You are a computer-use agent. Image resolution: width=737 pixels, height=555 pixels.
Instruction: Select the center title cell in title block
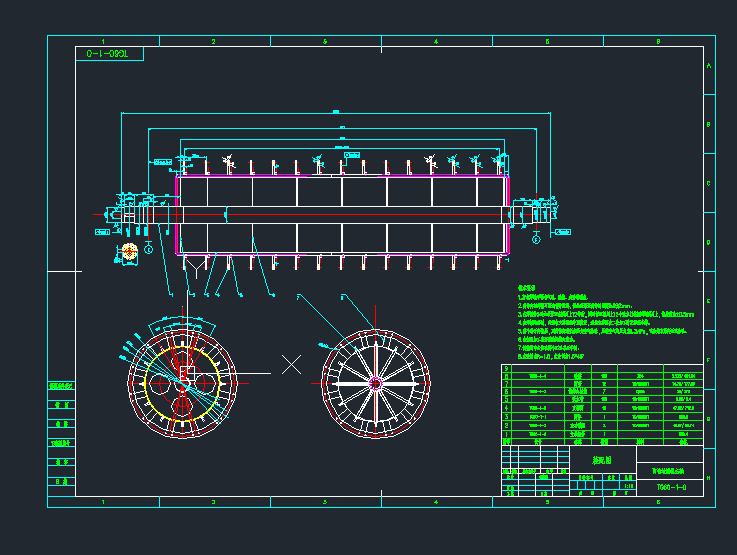click(x=601, y=461)
